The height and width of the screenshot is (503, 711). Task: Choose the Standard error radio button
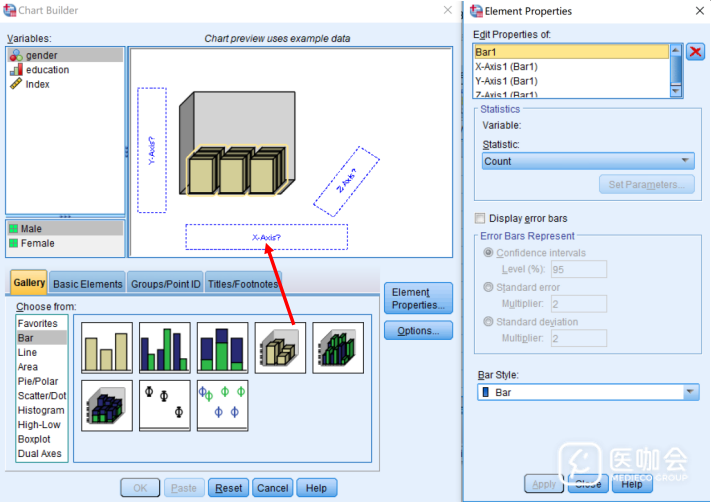tap(488, 288)
